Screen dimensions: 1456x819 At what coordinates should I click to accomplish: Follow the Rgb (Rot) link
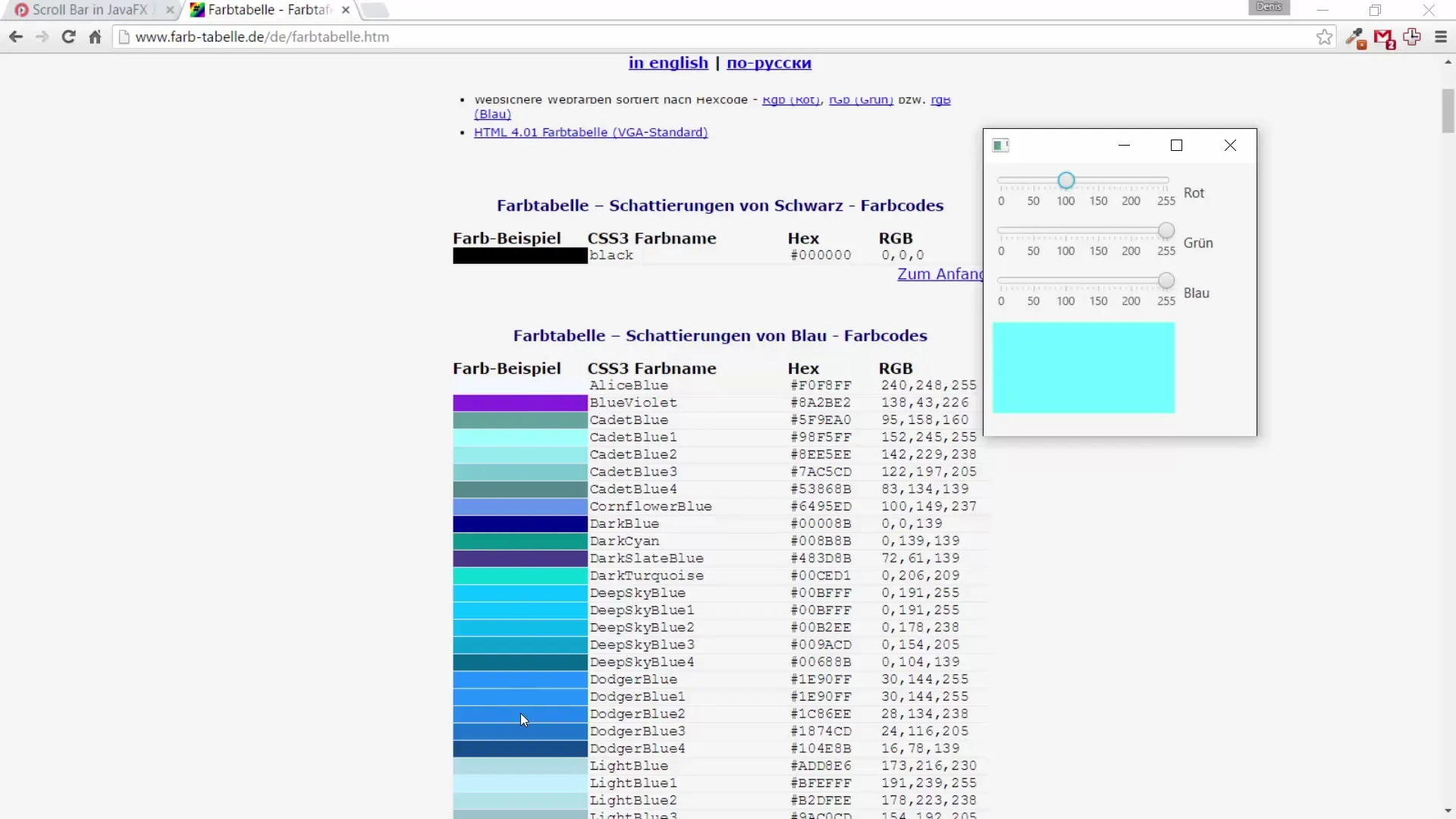(x=791, y=100)
